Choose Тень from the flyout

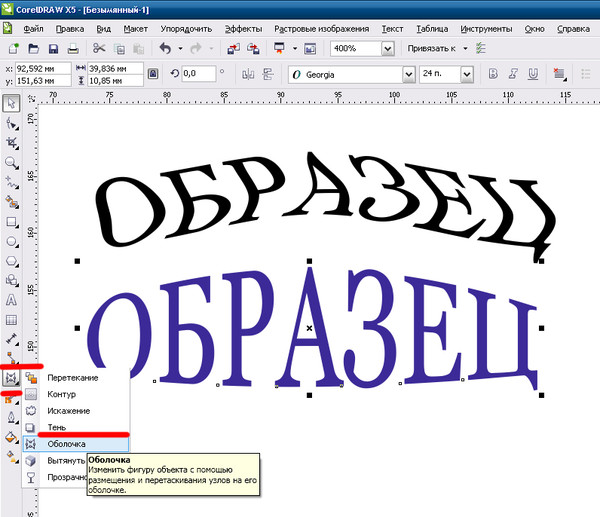(75, 427)
